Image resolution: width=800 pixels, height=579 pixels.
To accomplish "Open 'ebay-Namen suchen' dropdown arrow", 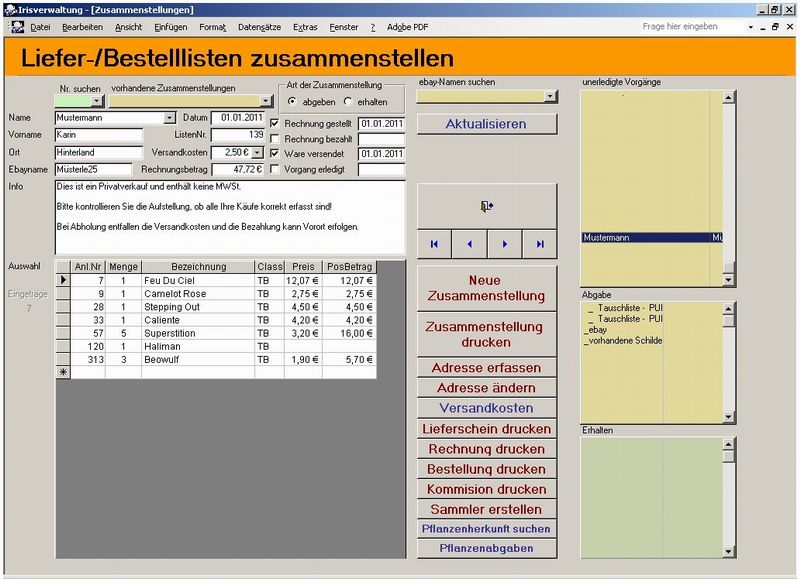I will coord(550,96).
